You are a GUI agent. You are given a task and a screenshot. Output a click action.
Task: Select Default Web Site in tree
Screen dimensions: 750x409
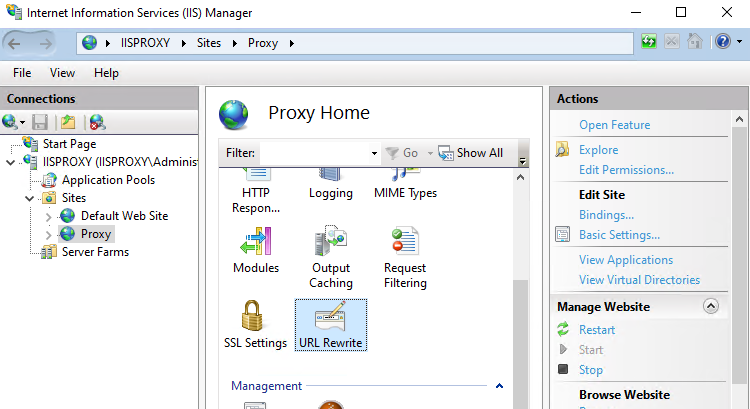click(124, 216)
